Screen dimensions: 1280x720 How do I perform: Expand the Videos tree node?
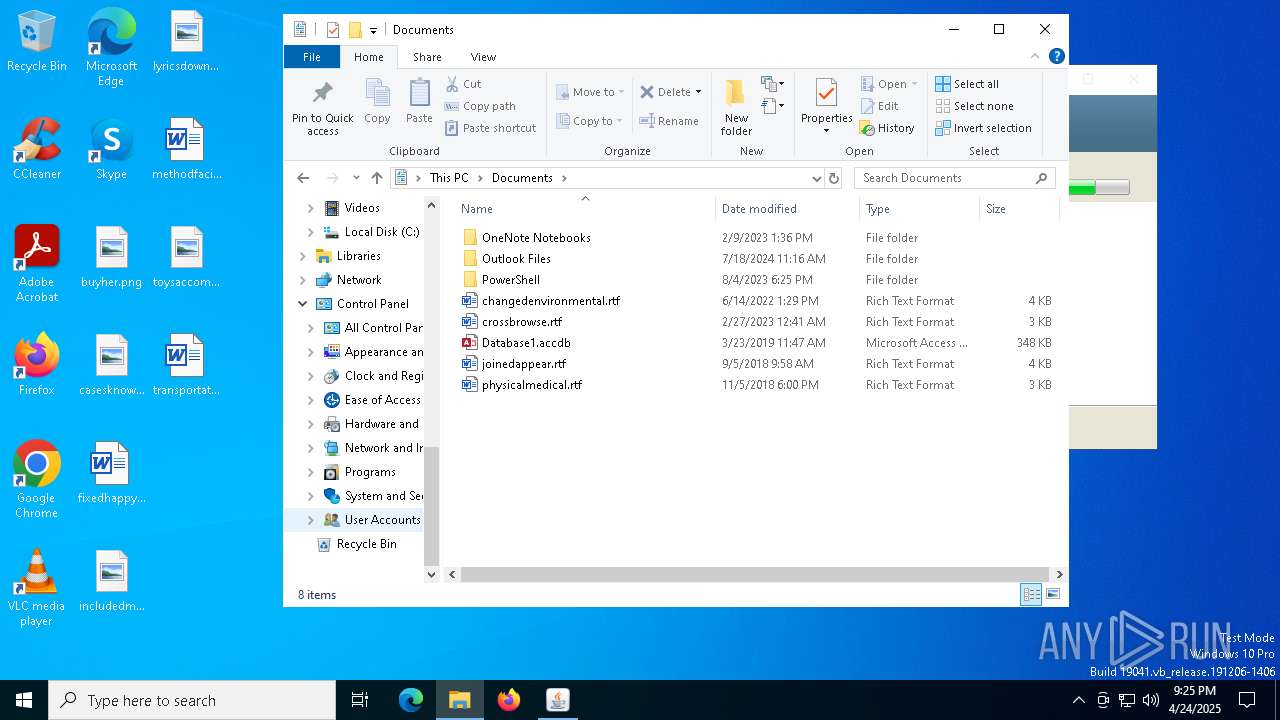pos(310,208)
